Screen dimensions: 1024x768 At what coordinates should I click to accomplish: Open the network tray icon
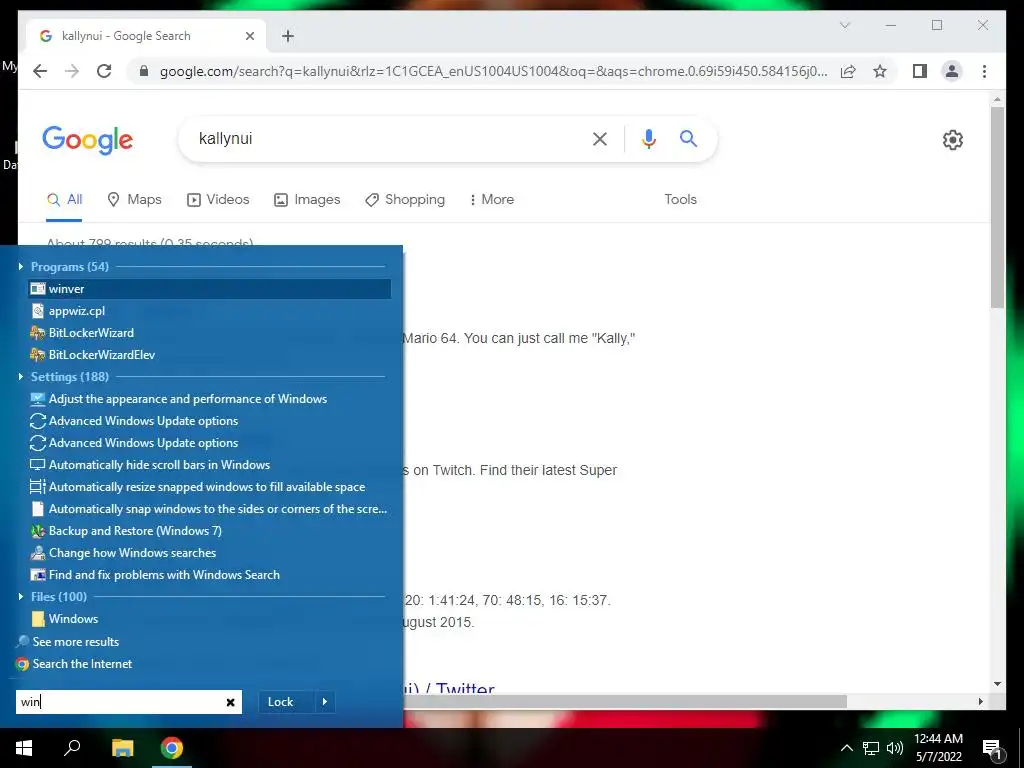coord(871,748)
